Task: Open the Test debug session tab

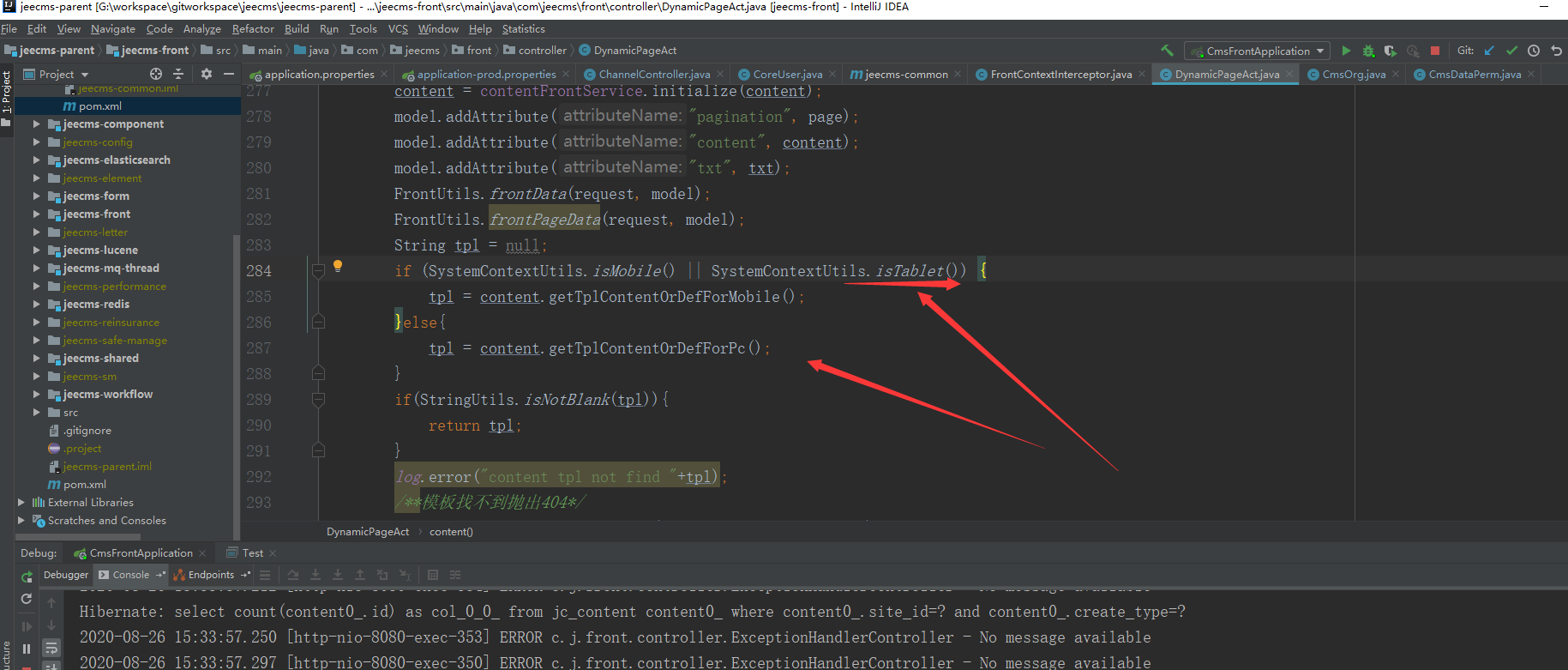Action: [252, 553]
